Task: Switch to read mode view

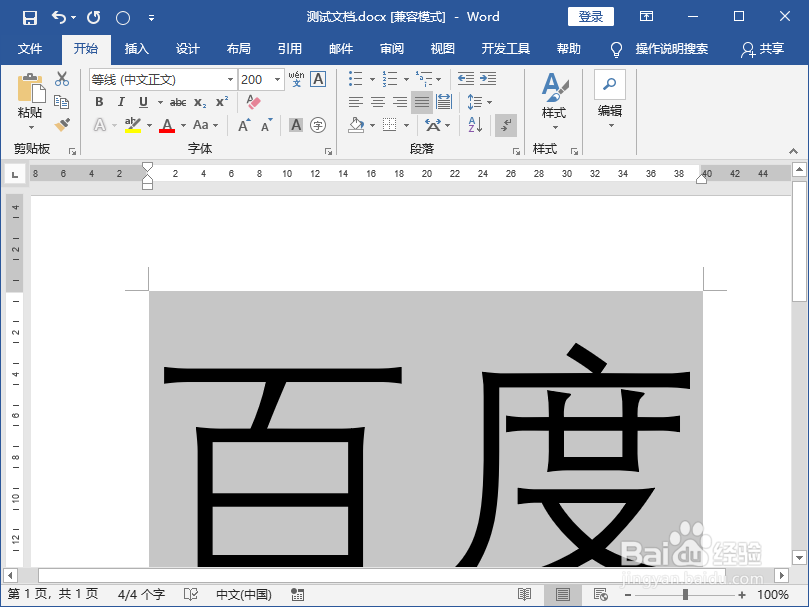Action: [524, 595]
